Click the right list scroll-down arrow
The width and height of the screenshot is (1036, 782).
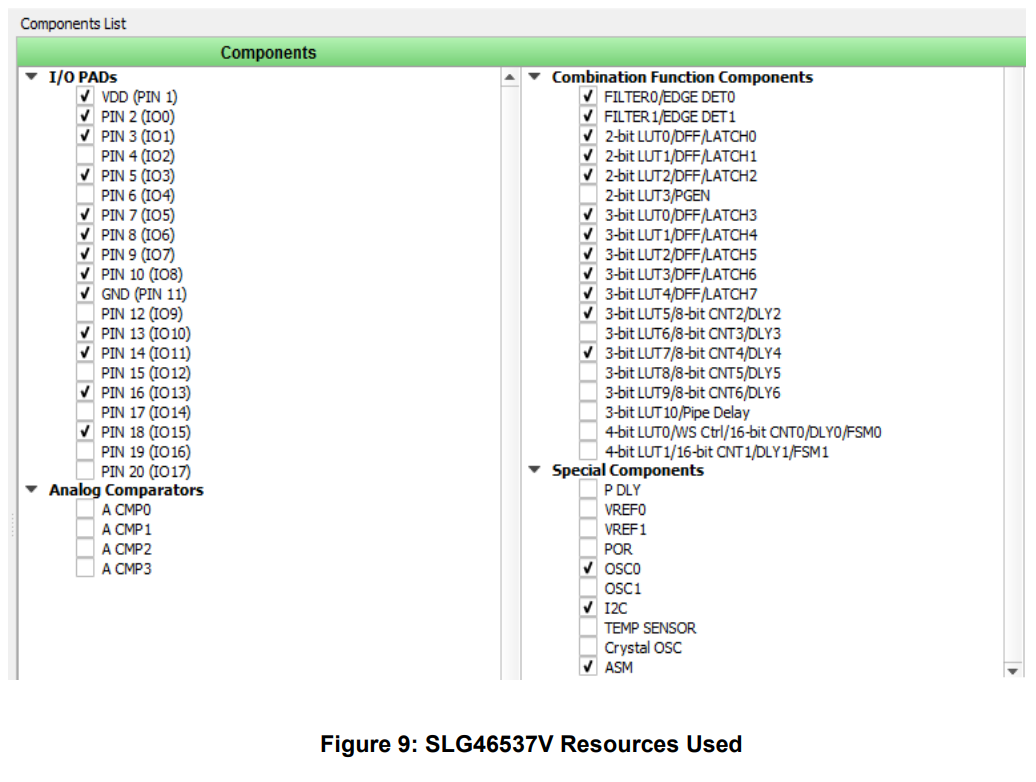pyautogui.click(x=1013, y=671)
